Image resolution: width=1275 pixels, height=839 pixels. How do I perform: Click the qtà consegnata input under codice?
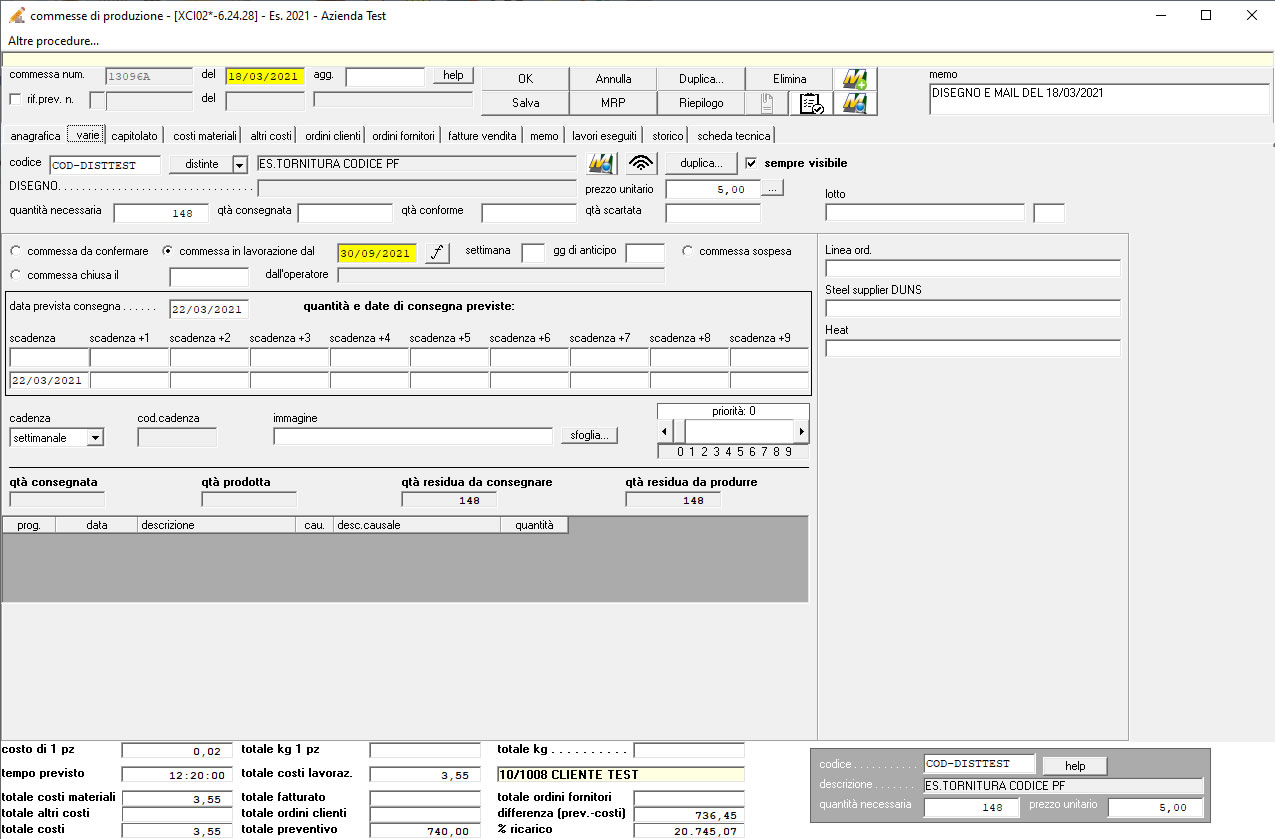345,213
